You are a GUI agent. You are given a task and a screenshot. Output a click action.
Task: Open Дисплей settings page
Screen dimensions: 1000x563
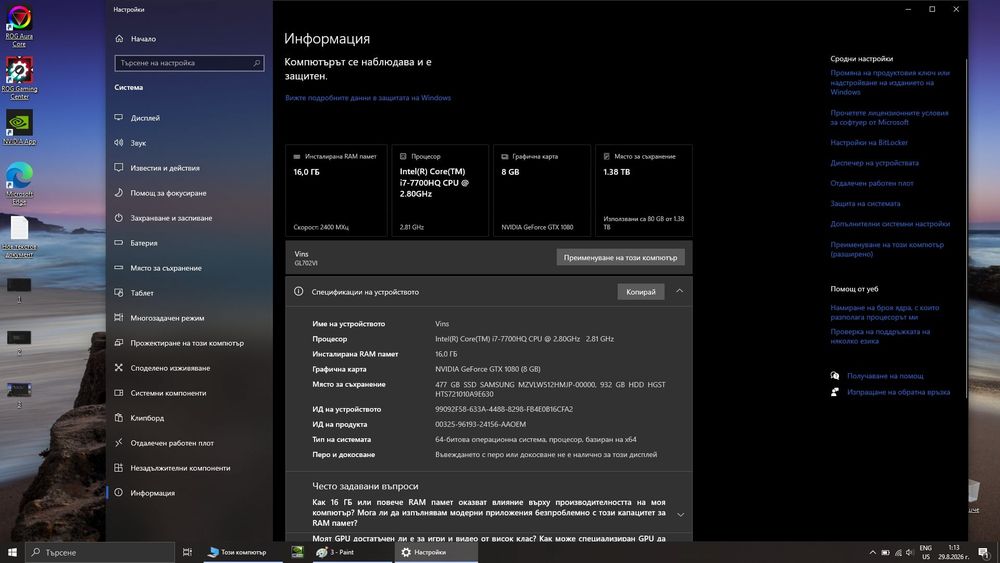(189, 118)
